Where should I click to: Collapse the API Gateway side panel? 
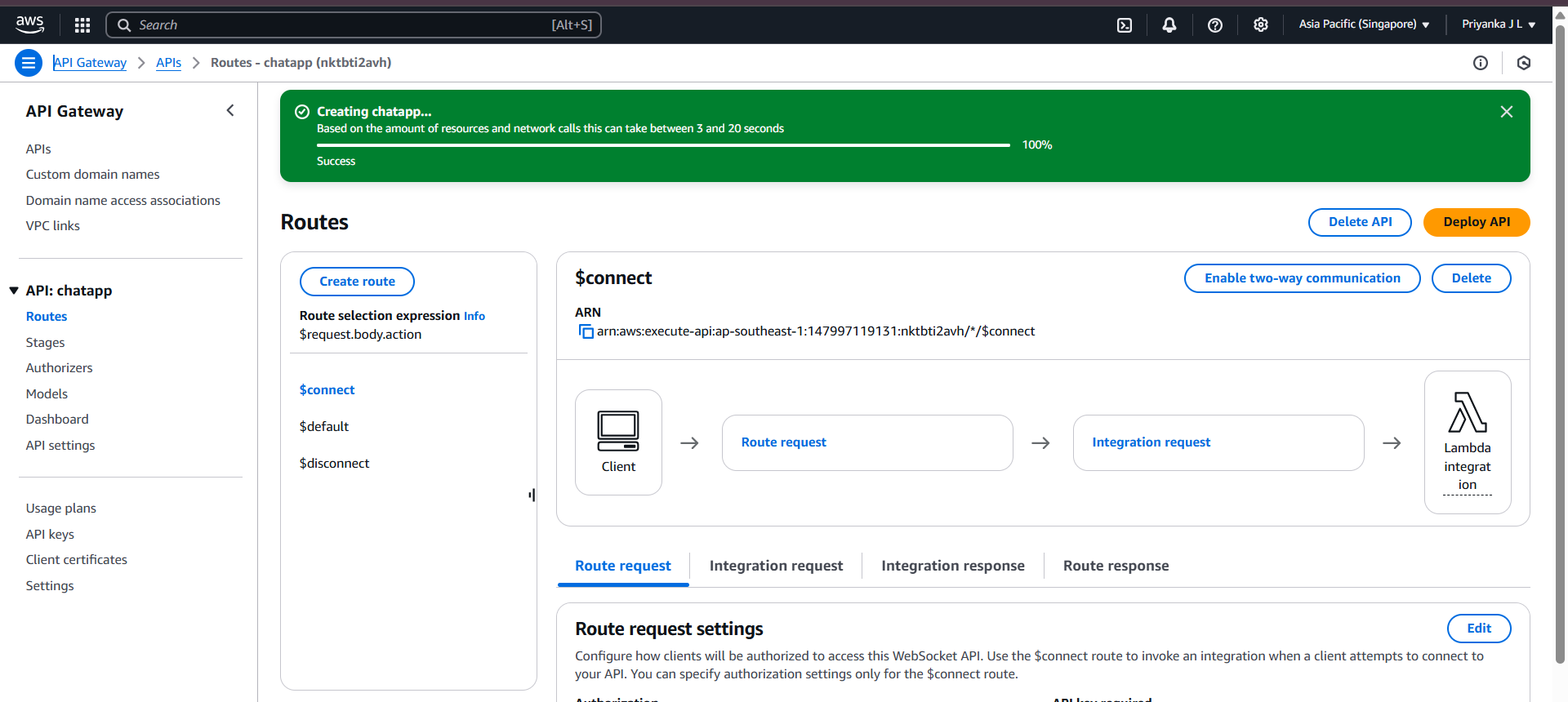pos(230,110)
